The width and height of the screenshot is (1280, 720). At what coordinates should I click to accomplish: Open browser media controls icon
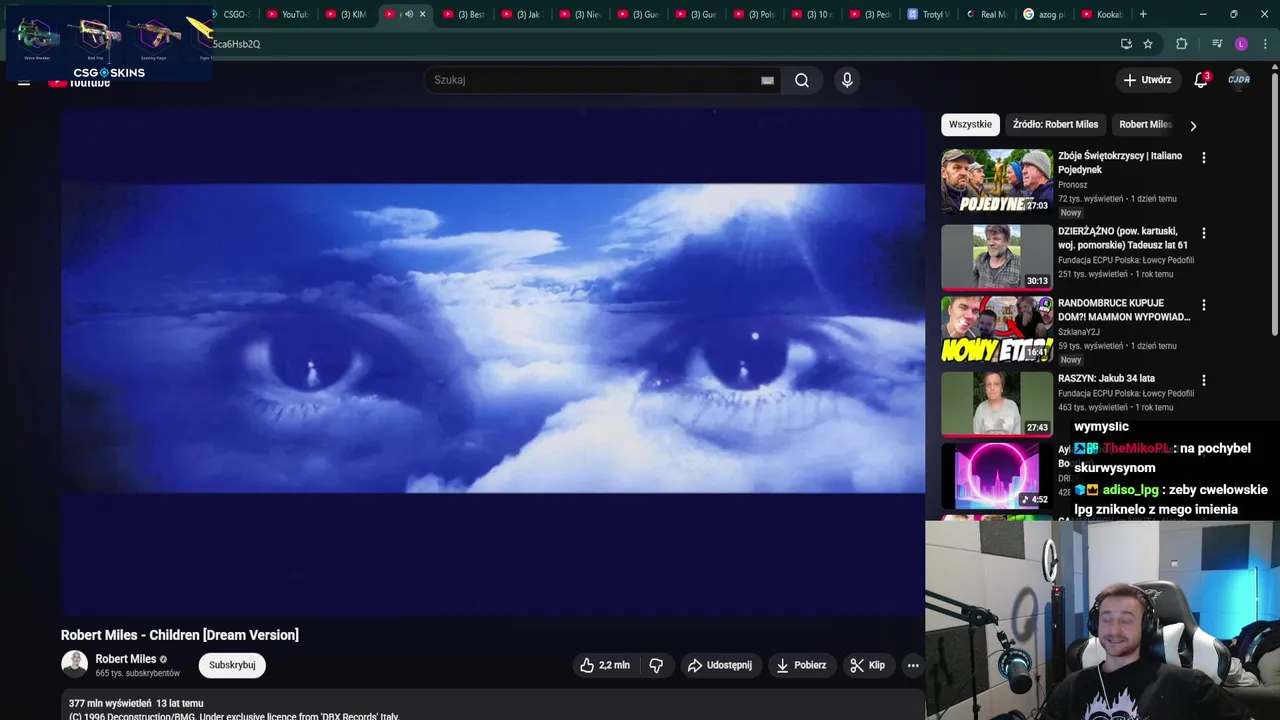(x=1217, y=44)
